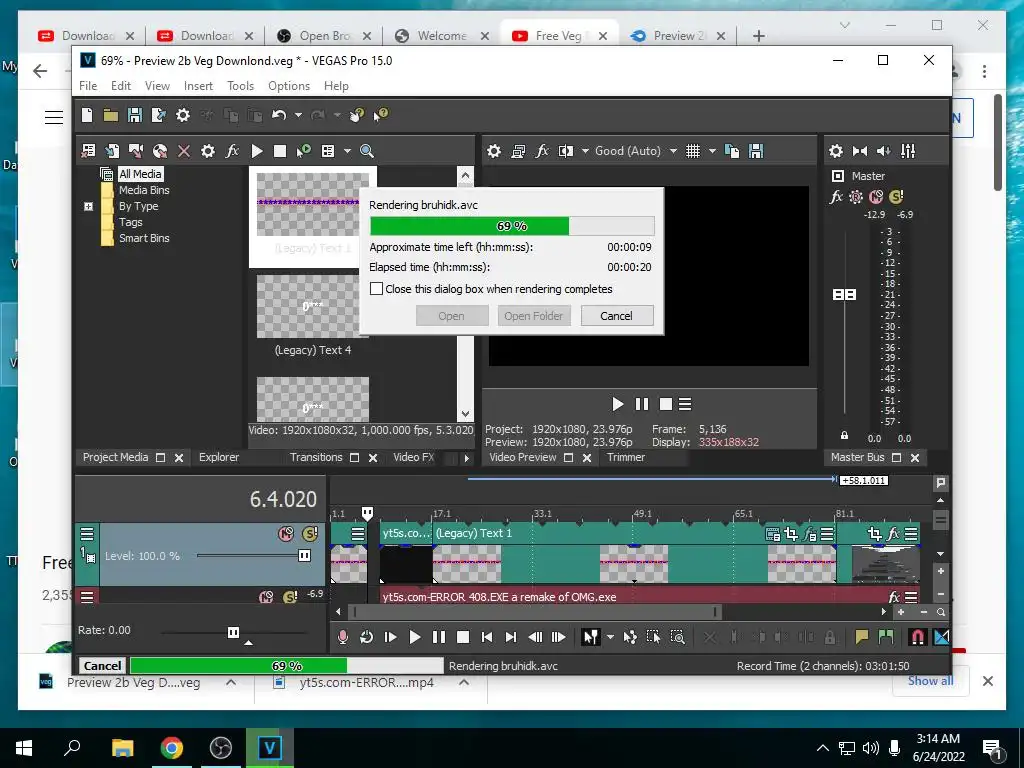Open the Master FX icon
The width and height of the screenshot is (1024, 768).
(x=836, y=197)
